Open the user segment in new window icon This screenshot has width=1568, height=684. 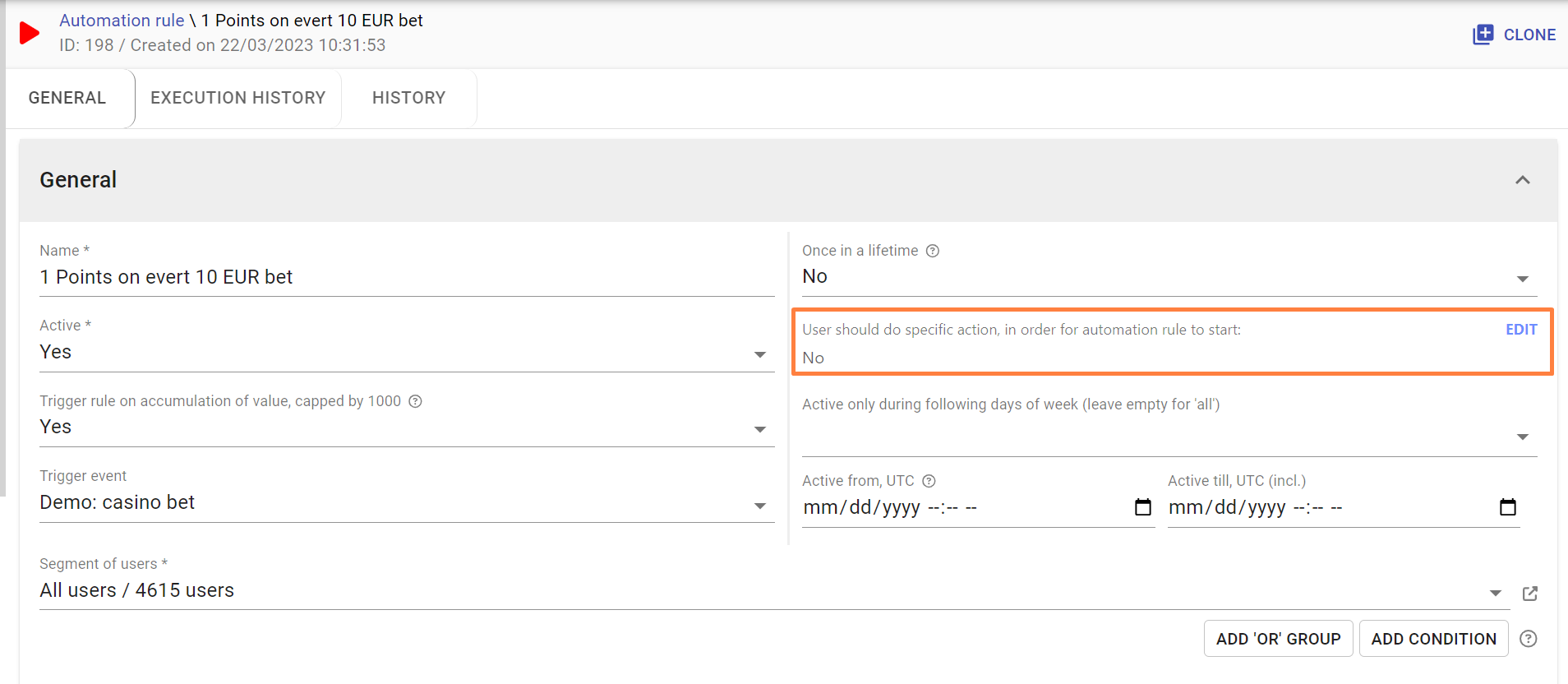pyautogui.click(x=1529, y=594)
